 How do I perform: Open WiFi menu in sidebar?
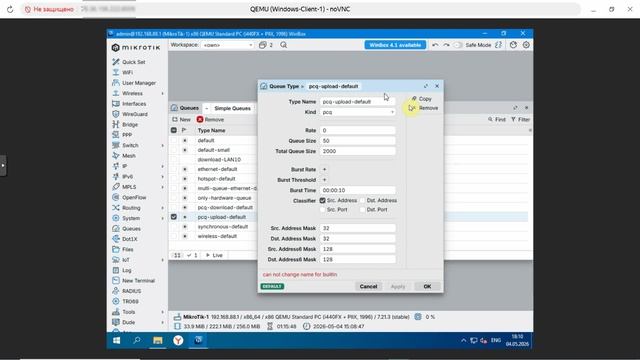pyautogui.click(x=127, y=72)
